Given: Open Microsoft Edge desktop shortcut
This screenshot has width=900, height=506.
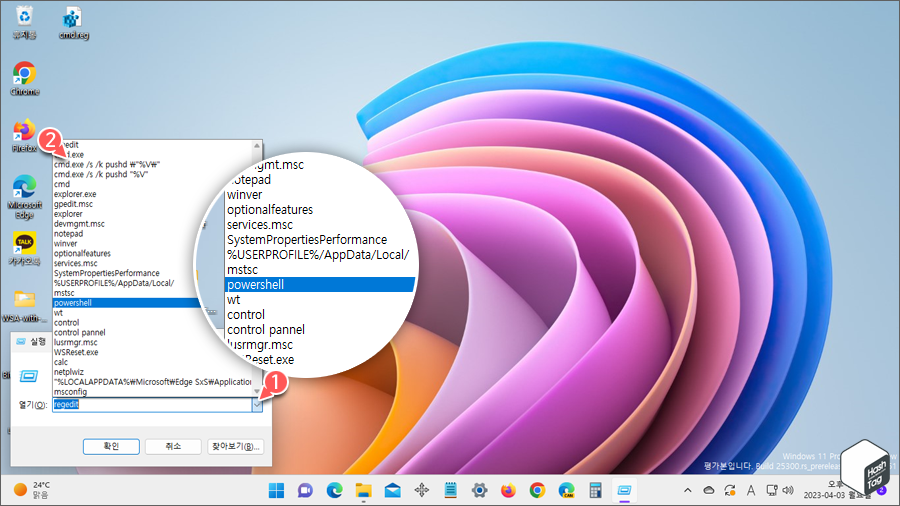Looking at the screenshot, I should (25, 197).
